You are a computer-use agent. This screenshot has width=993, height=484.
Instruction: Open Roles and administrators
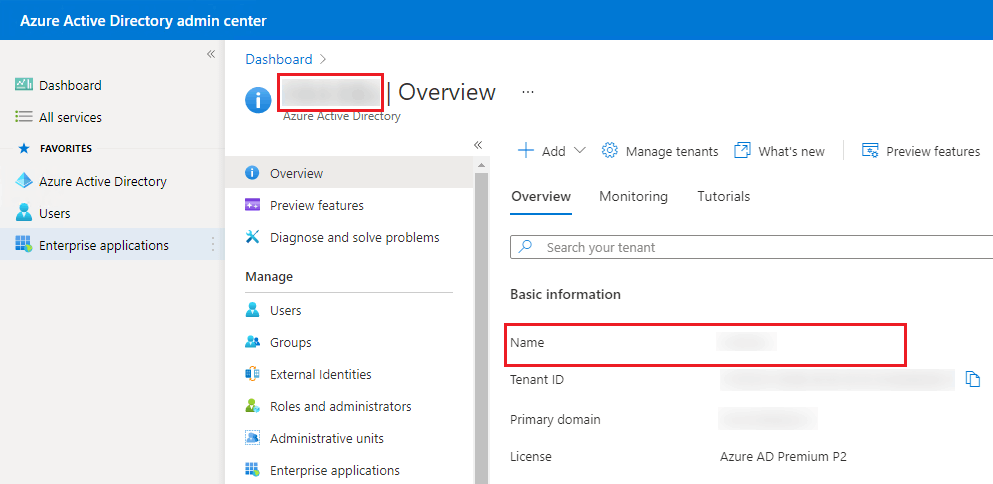click(x=341, y=406)
